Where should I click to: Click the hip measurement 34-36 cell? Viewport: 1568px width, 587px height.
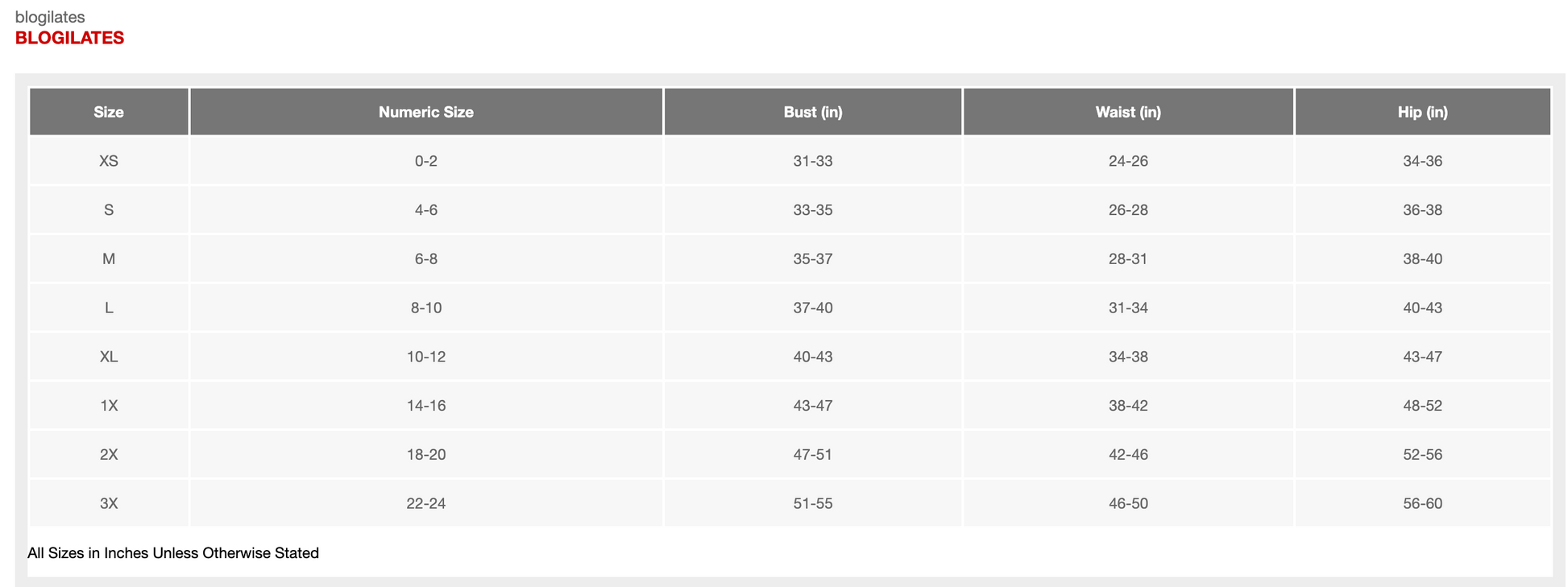(x=1422, y=161)
